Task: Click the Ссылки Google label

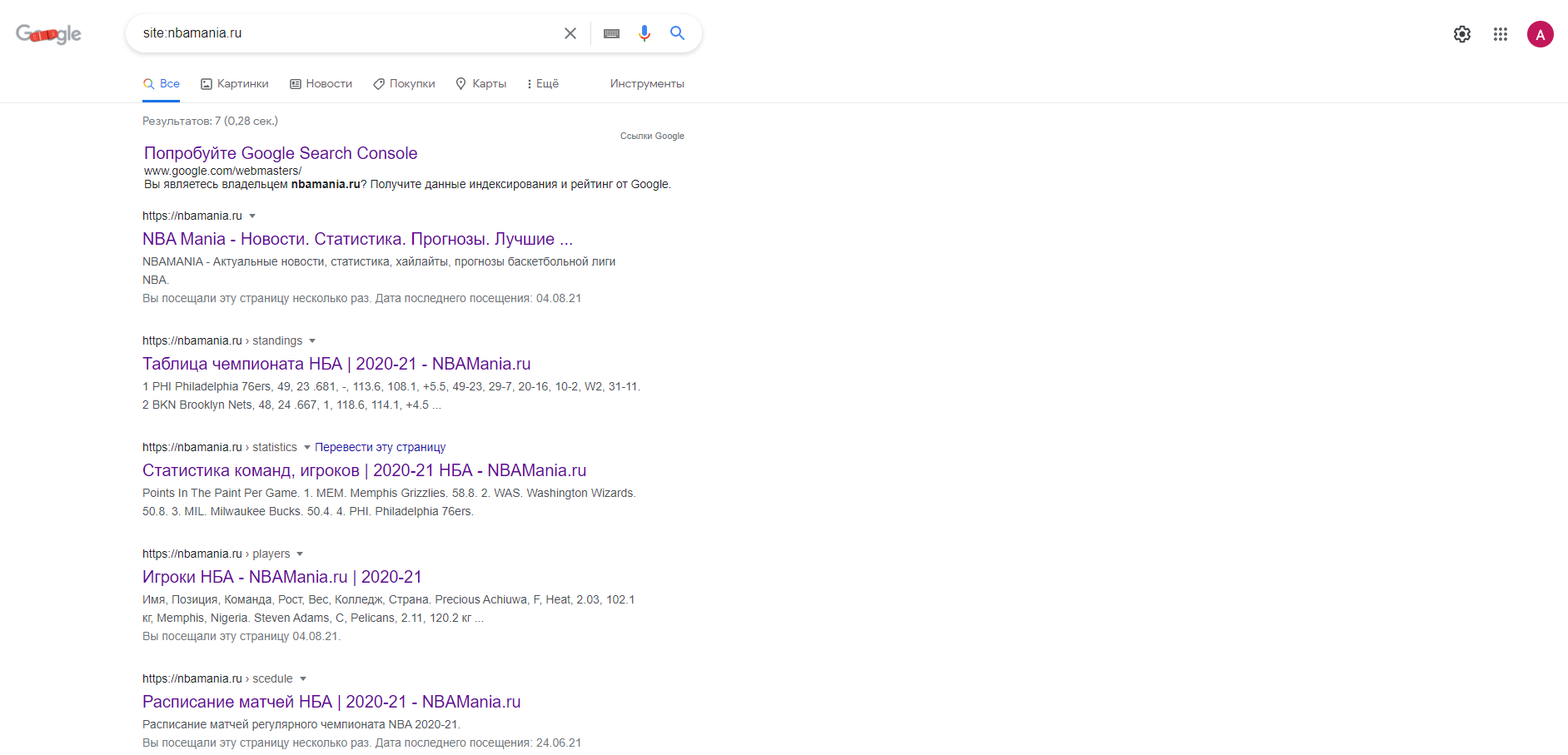Action: coord(652,136)
